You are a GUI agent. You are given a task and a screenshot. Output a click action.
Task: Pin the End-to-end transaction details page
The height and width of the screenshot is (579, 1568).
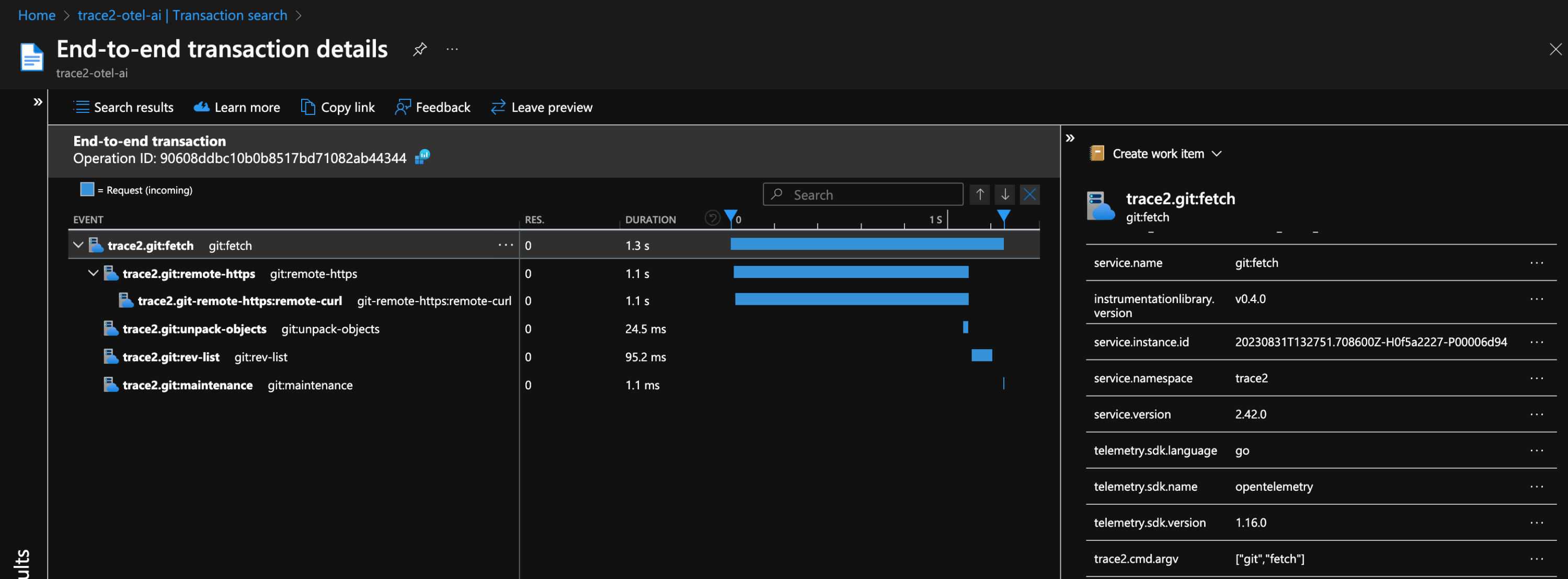[420, 49]
